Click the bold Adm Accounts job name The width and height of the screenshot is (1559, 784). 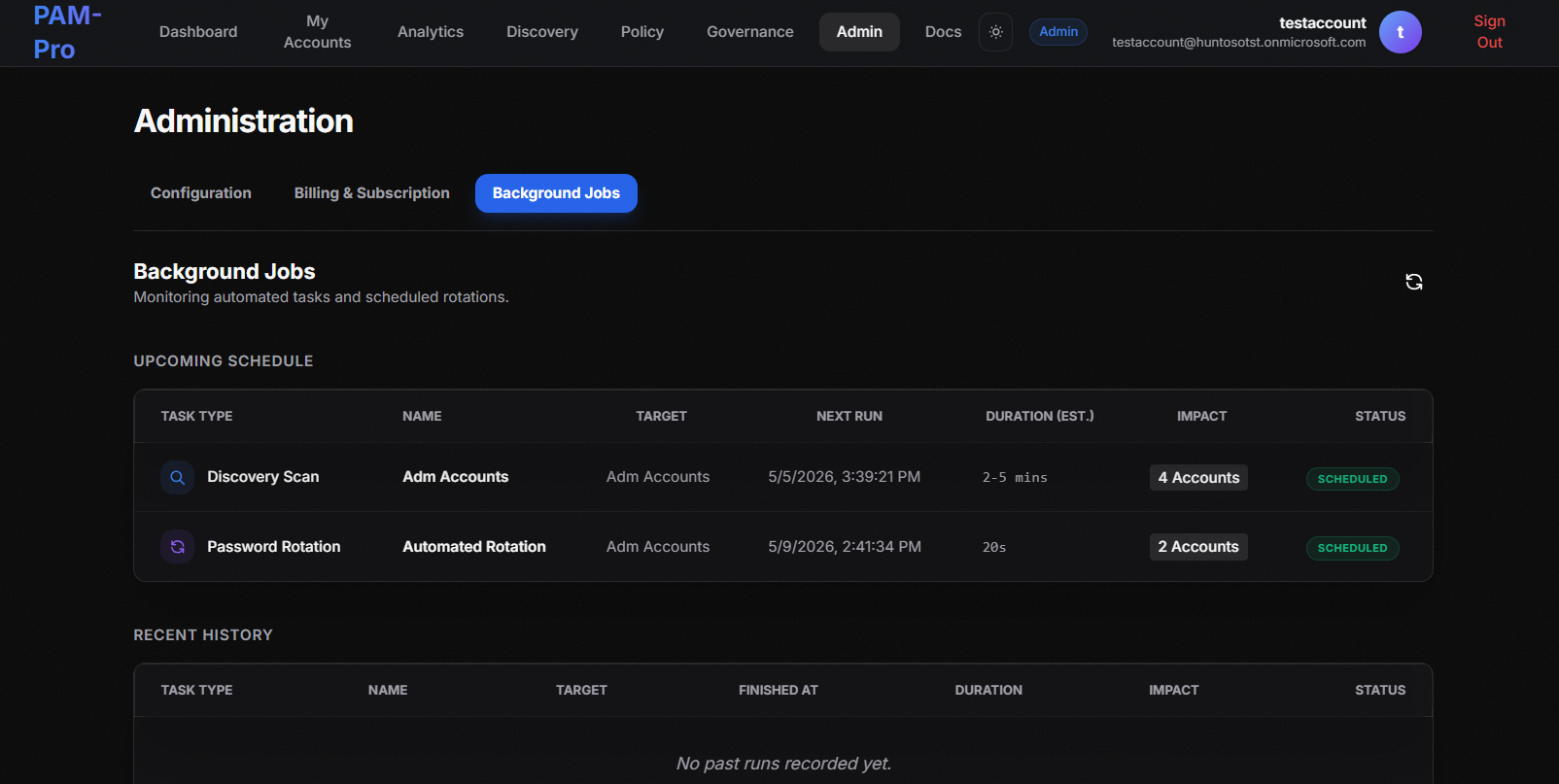pyautogui.click(x=456, y=477)
